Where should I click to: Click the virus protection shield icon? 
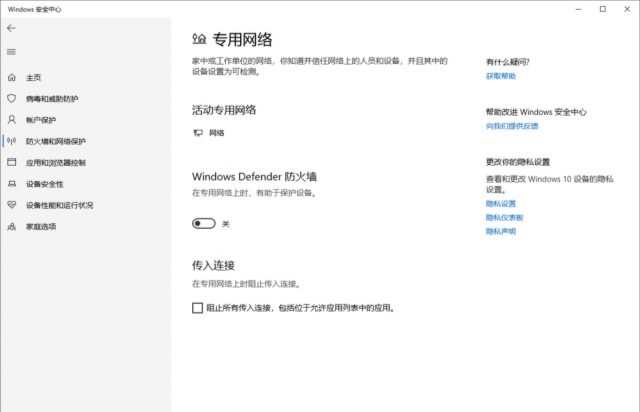11,98
